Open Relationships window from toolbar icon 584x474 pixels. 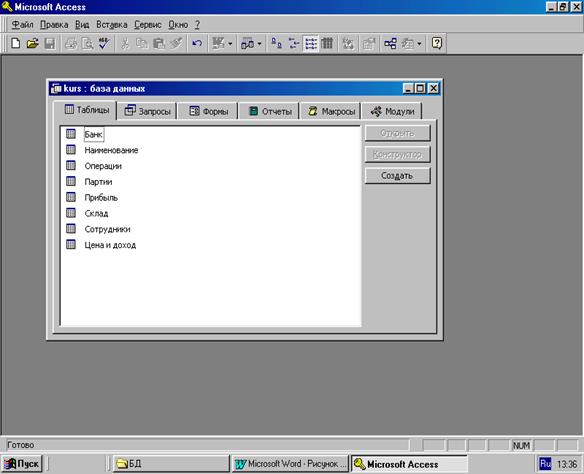click(390, 44)
